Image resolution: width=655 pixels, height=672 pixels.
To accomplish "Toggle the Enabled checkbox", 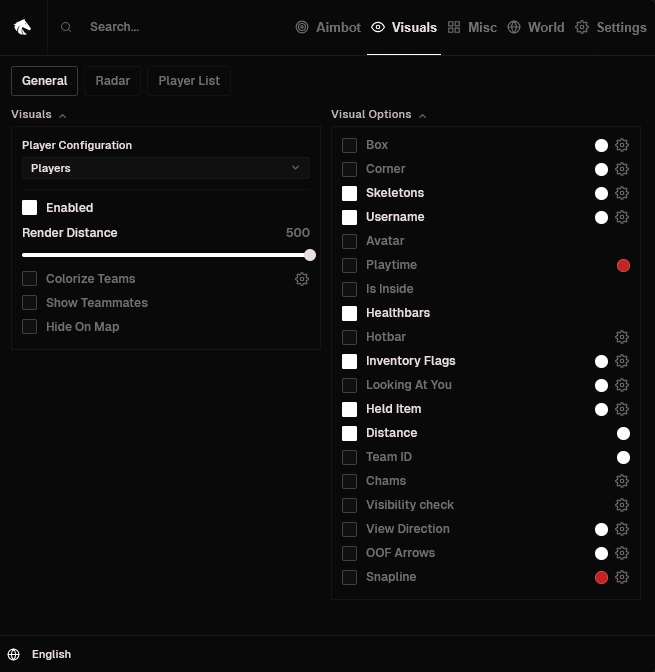I will [x=30, y=208].
